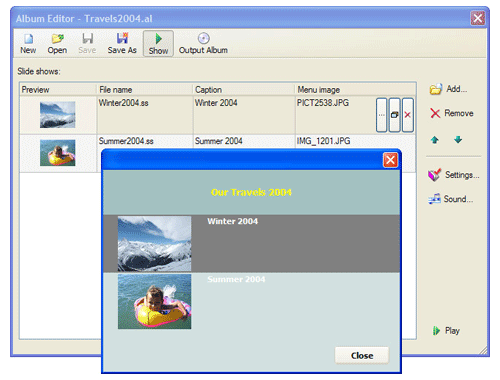Choose Save As in the toolbar

122,44
